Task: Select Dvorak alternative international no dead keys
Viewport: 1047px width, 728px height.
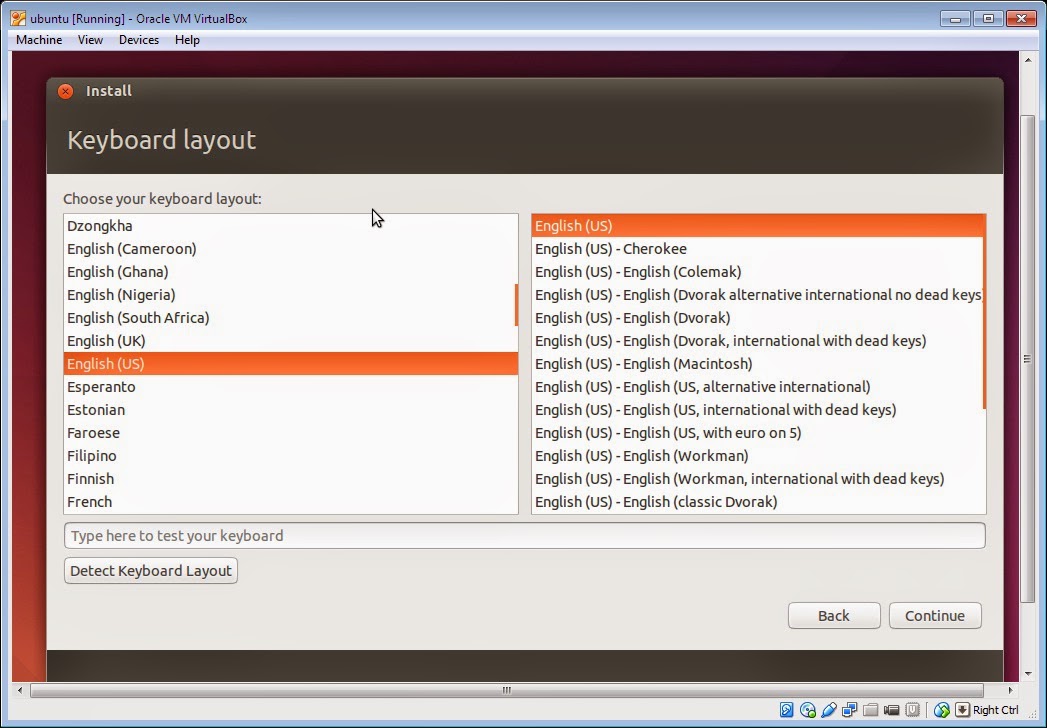Action: pos(758,295)
